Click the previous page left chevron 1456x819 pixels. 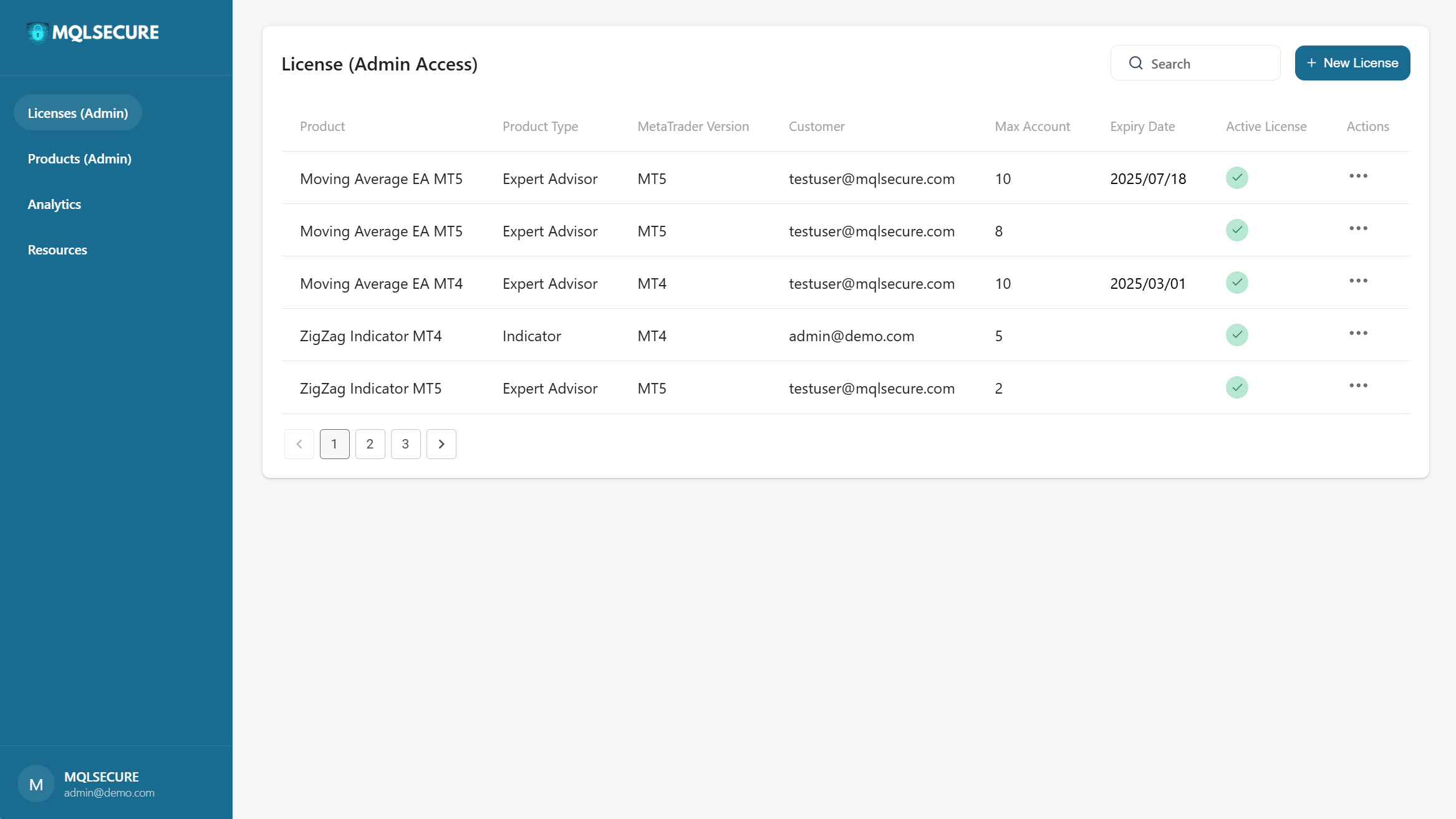[299, 444]
